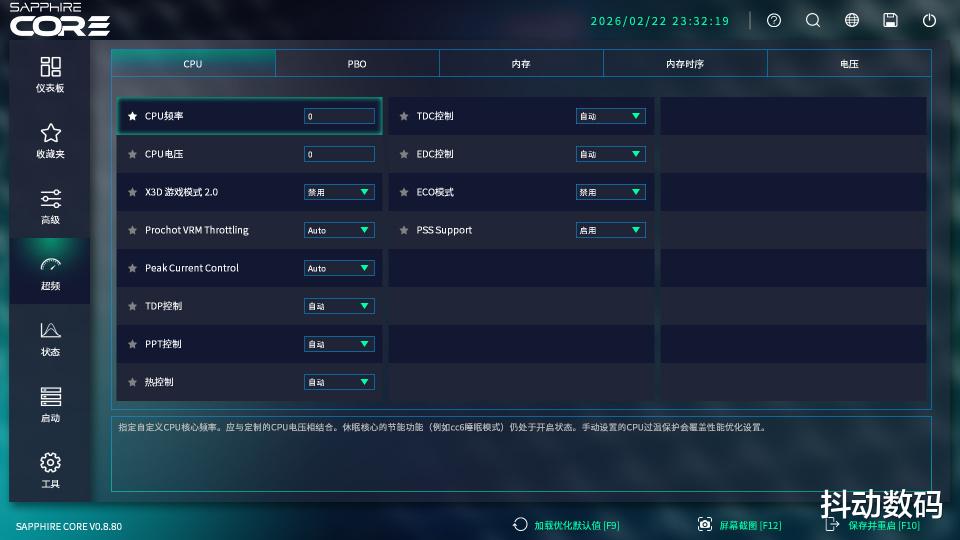Open the TDP控制 dropdown

pos(339,306)
